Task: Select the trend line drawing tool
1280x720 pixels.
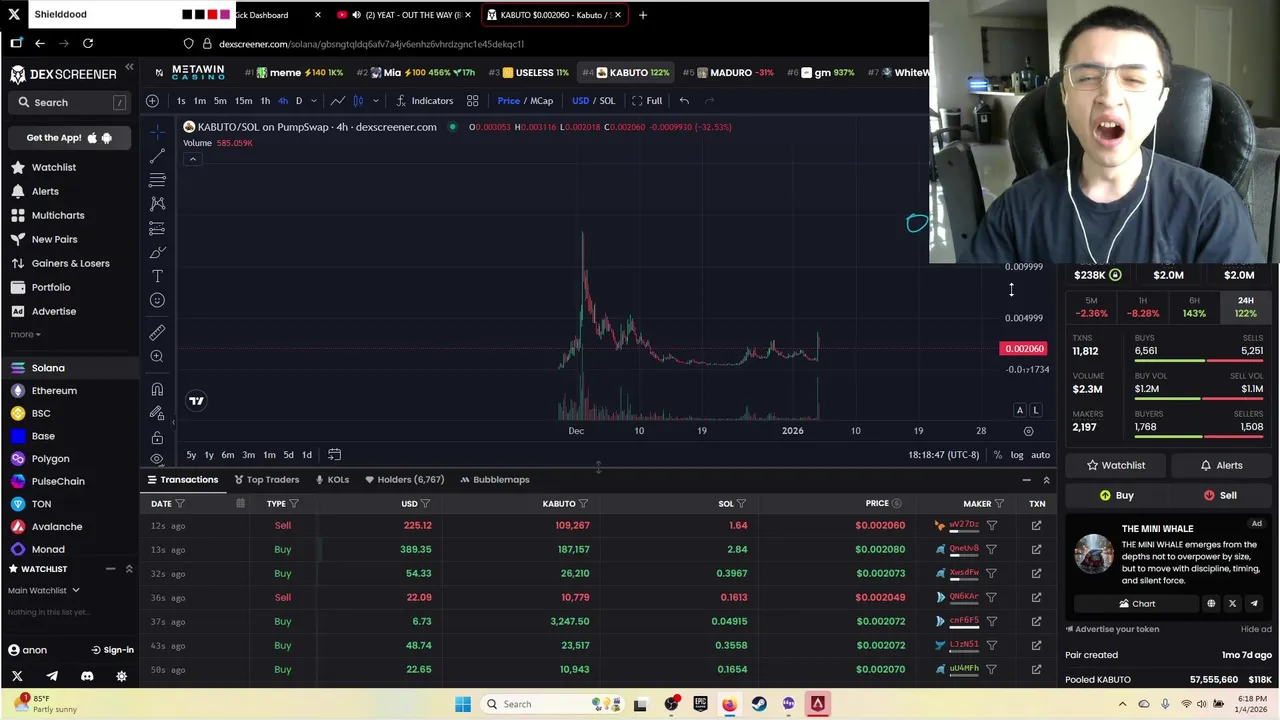Action: 157,156
